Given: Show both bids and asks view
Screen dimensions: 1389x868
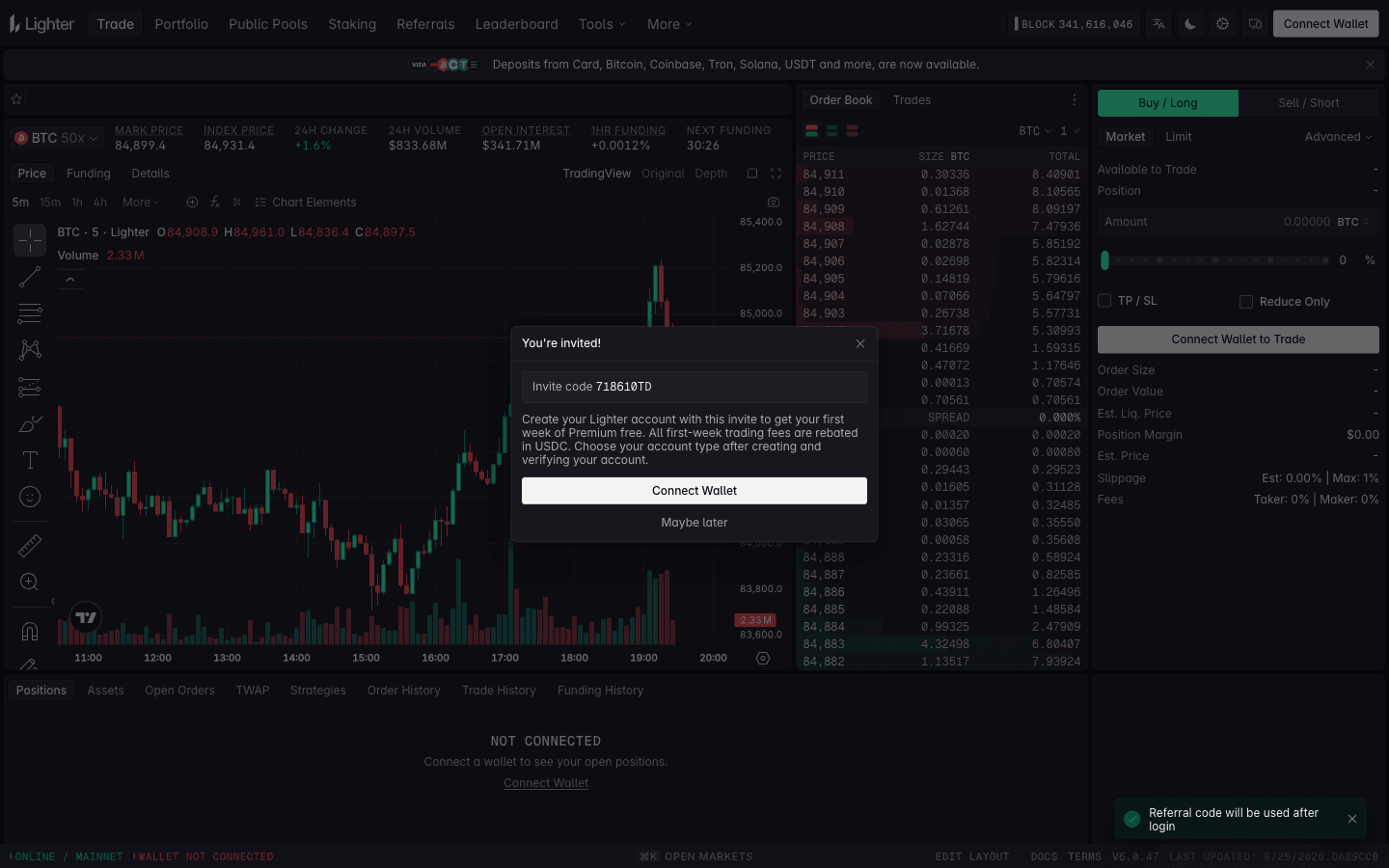Looking at the screenshot, I should (x=812, y=131).
